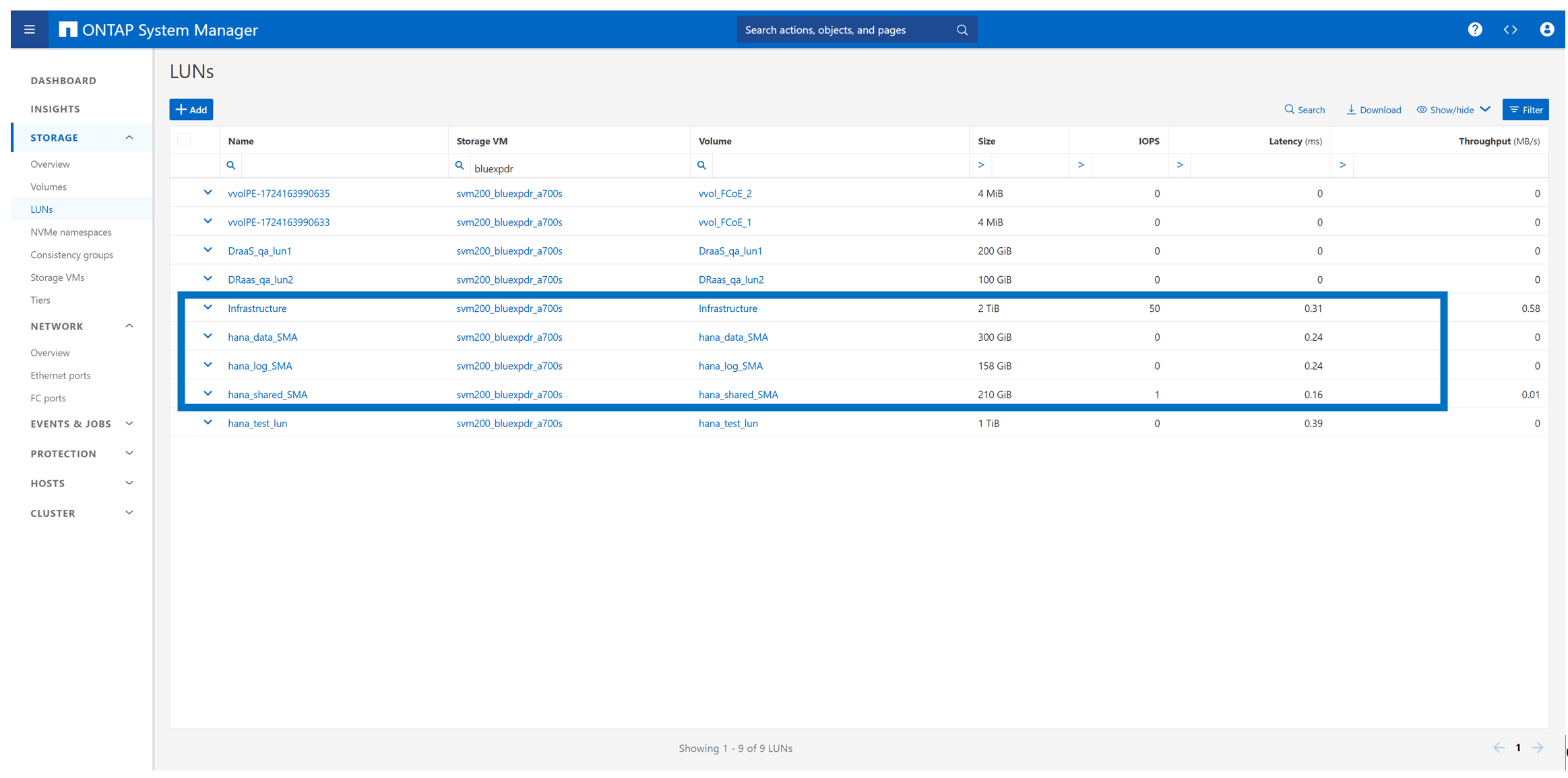Open the API log code icon
Screen dimensions: 1568x778
(1510, 30)
